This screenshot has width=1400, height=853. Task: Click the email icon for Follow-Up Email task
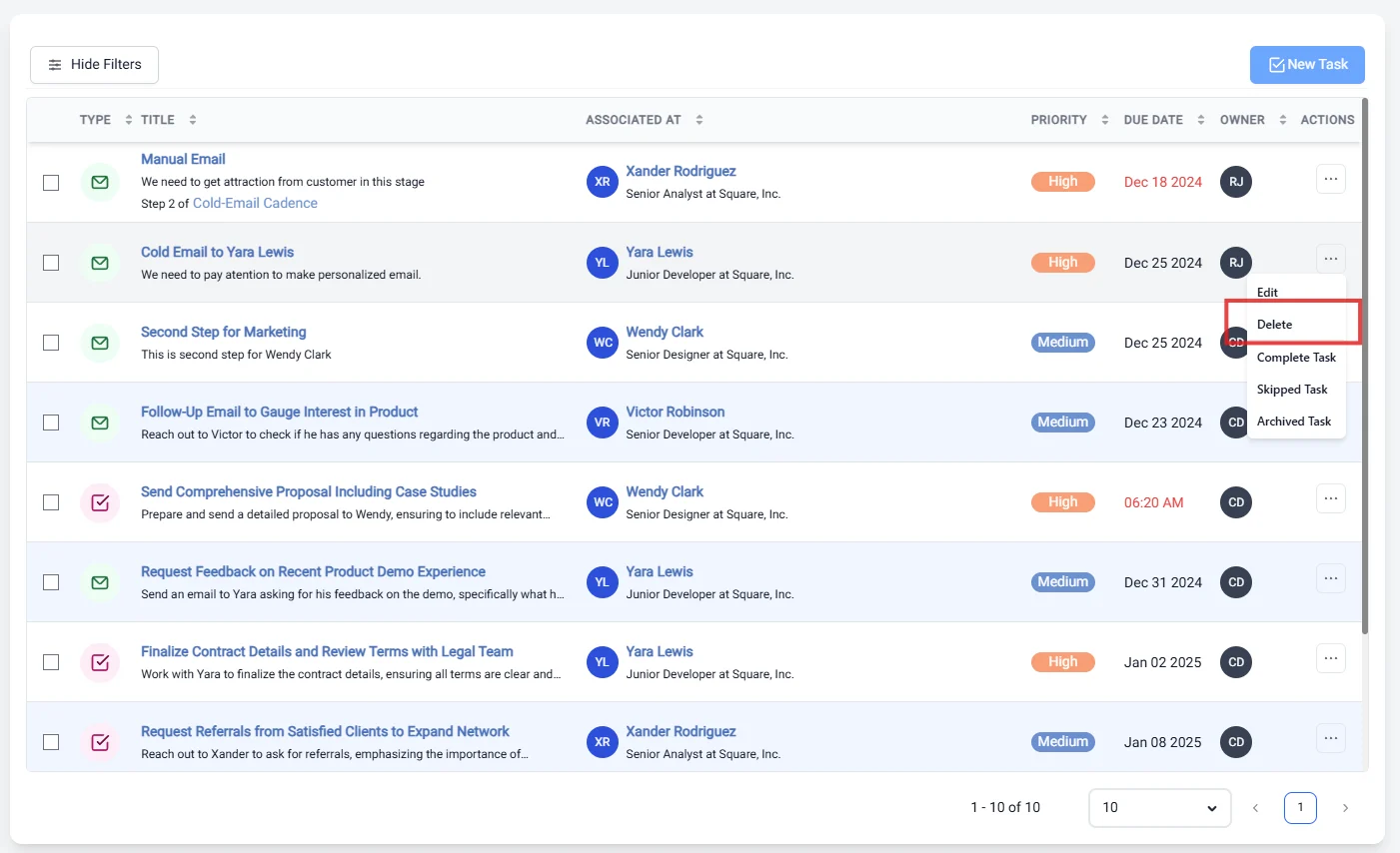[100, 423]
